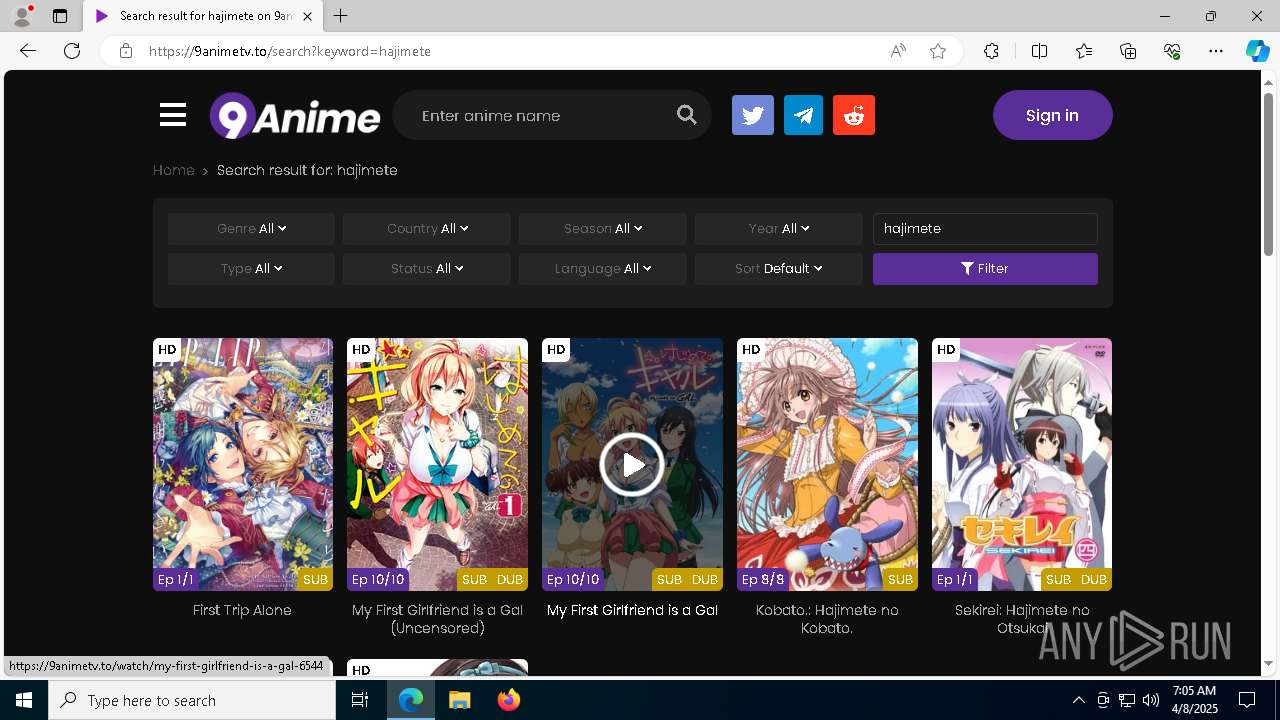Toggle Read aloud icon in address bar
Viewport: 1280px width, 720px height.
click(898, 51)
